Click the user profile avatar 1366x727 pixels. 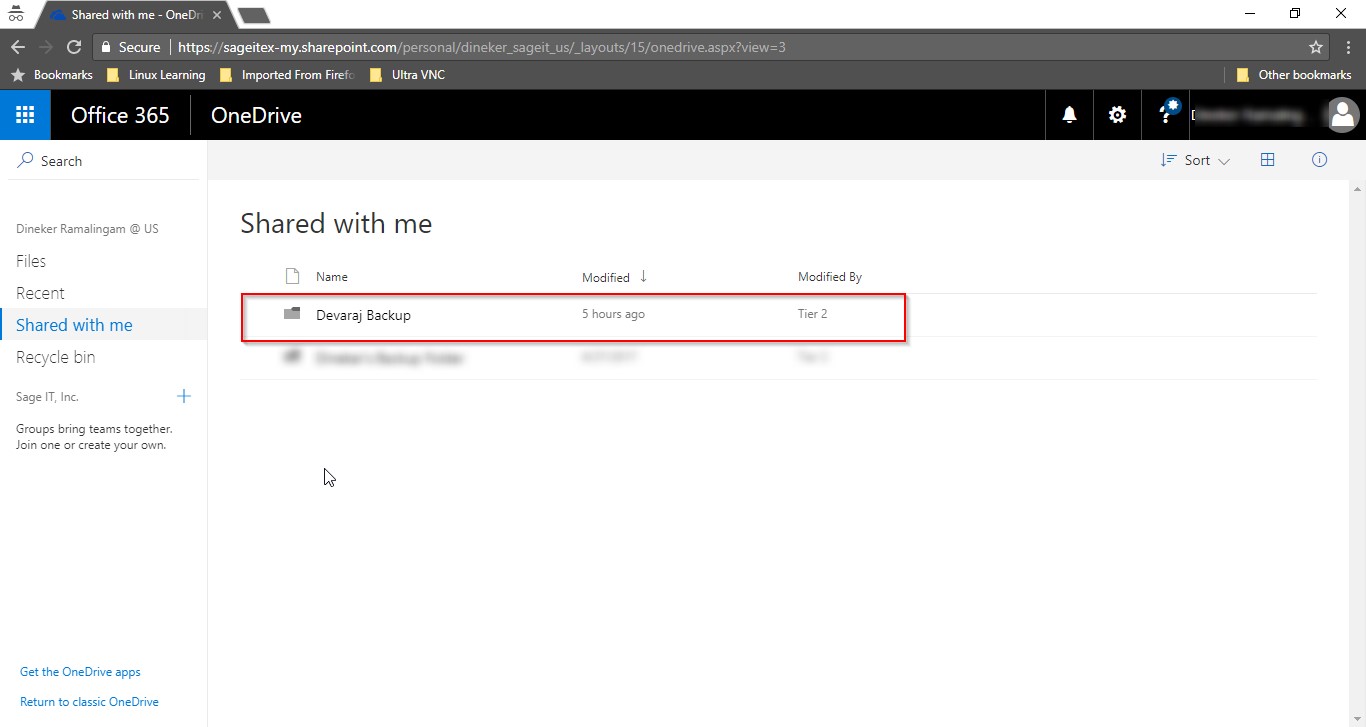1343,115
